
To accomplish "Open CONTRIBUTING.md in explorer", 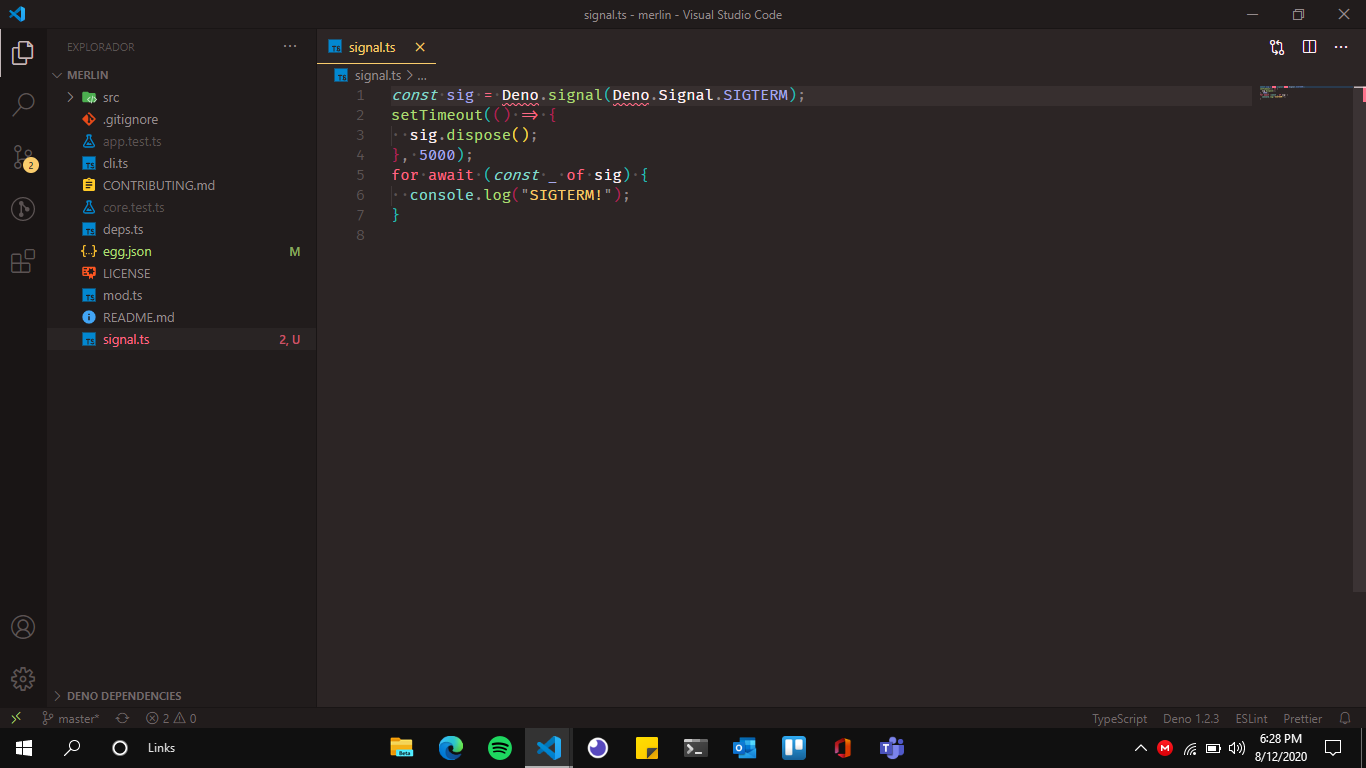I will [x=181, y=185].
